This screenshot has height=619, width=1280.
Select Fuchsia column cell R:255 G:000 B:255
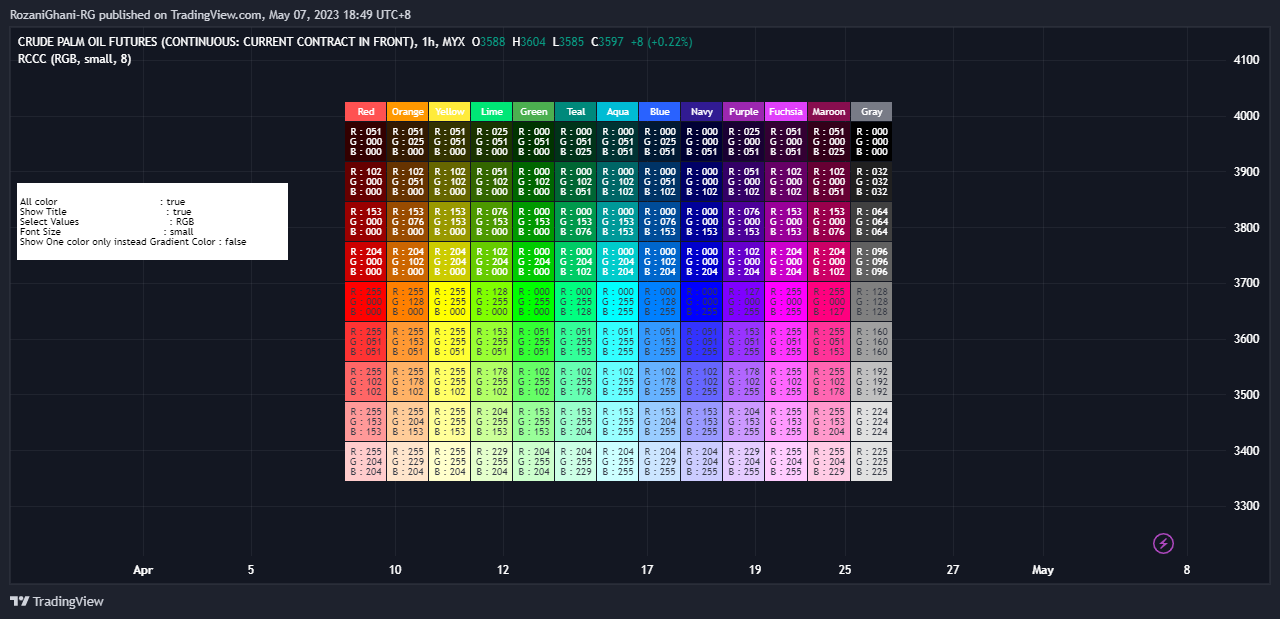coord(786,301)
